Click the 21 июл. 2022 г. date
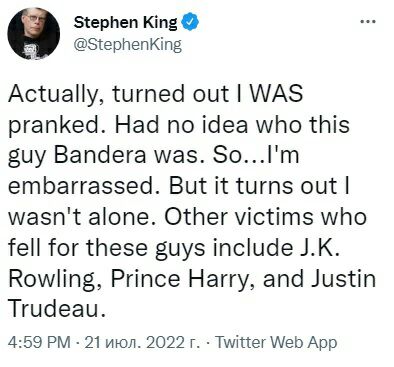Screen dimensions: 394x367 pyautogui.click(x=142, y=342)
